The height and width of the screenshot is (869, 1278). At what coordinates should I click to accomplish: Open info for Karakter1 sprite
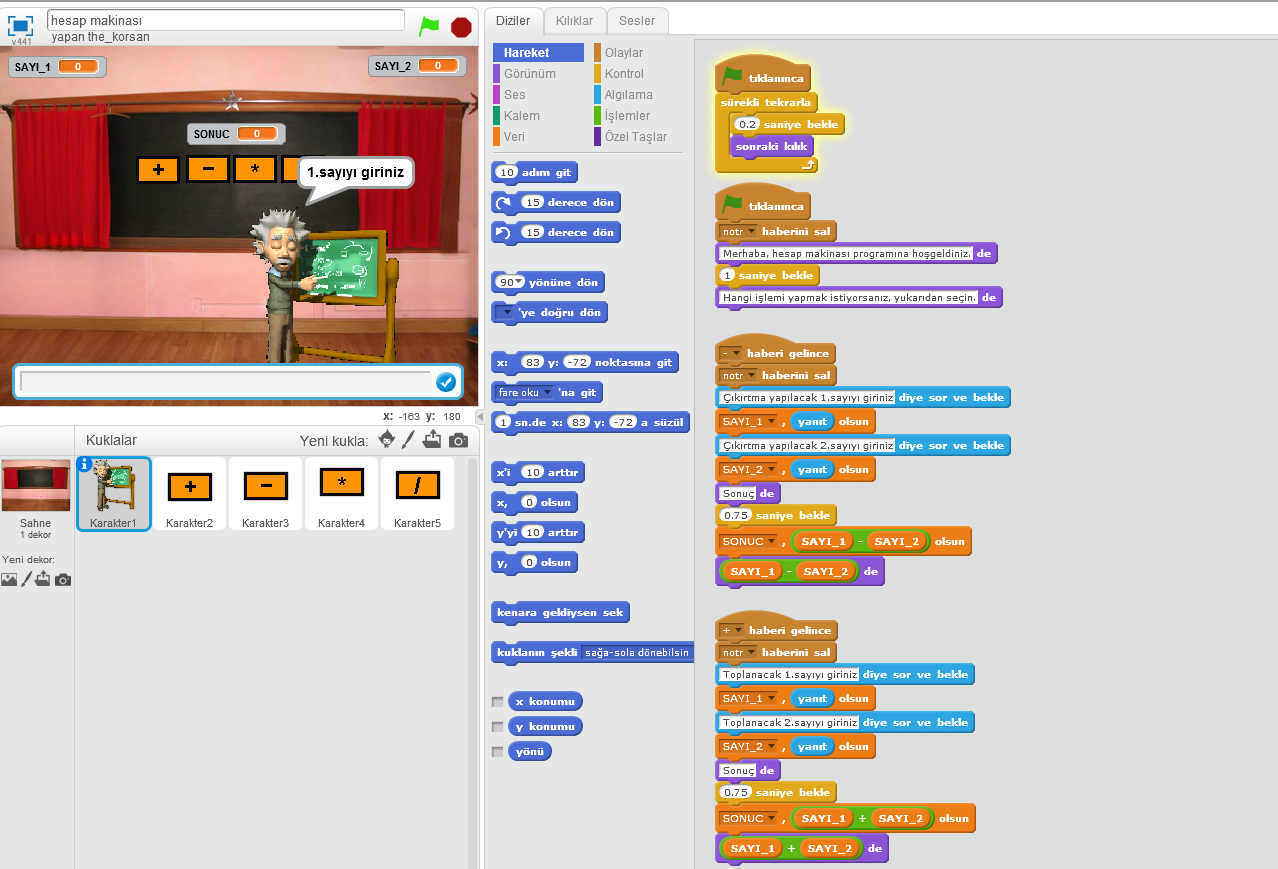85,464
